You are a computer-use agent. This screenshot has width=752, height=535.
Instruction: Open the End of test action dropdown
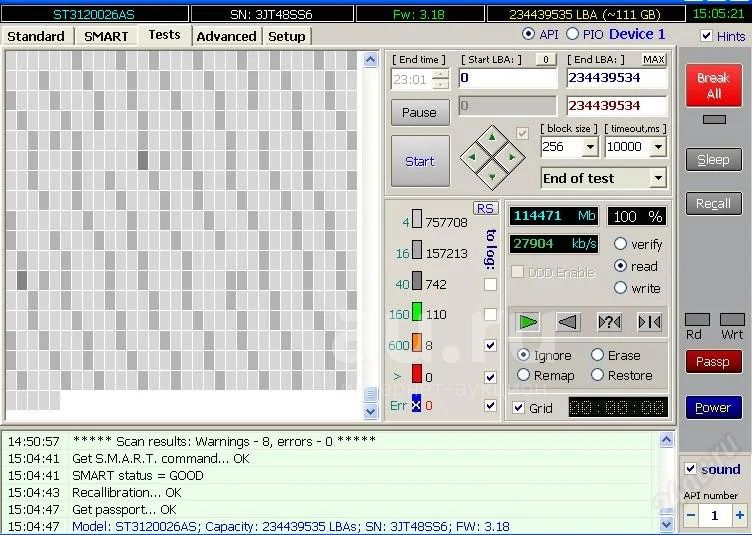tap(658, 178)
